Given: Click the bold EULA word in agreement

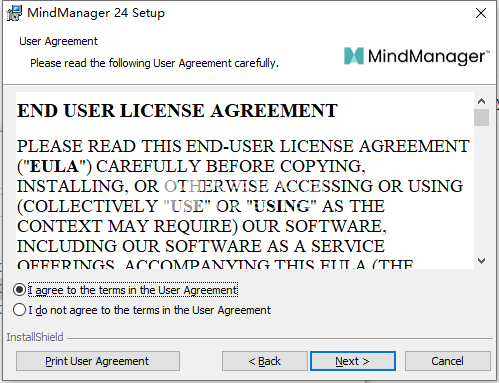Looking at the screenshot, I should point(54,166).
